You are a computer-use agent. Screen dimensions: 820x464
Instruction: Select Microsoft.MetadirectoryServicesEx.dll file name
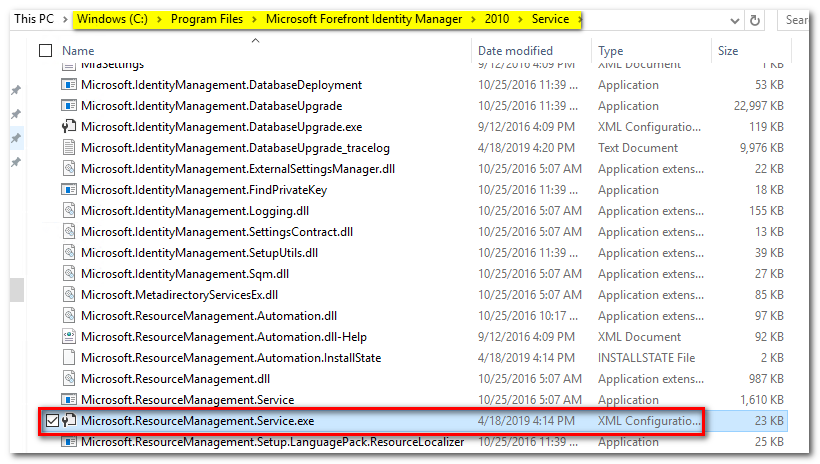179,295
